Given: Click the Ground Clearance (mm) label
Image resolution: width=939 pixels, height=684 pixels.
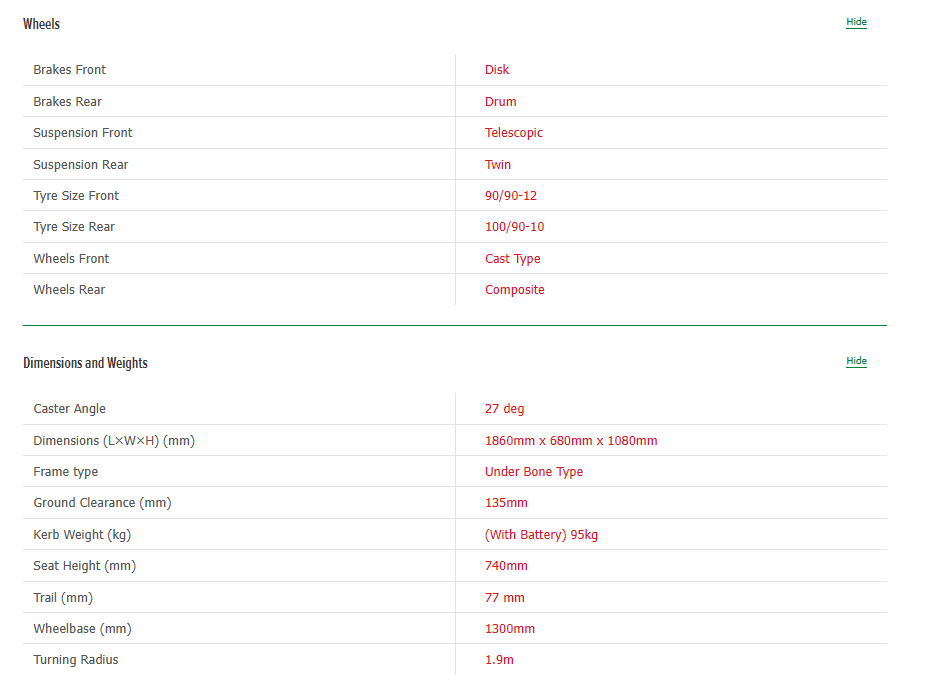Looking at the screenshot, I should [102, 503].
